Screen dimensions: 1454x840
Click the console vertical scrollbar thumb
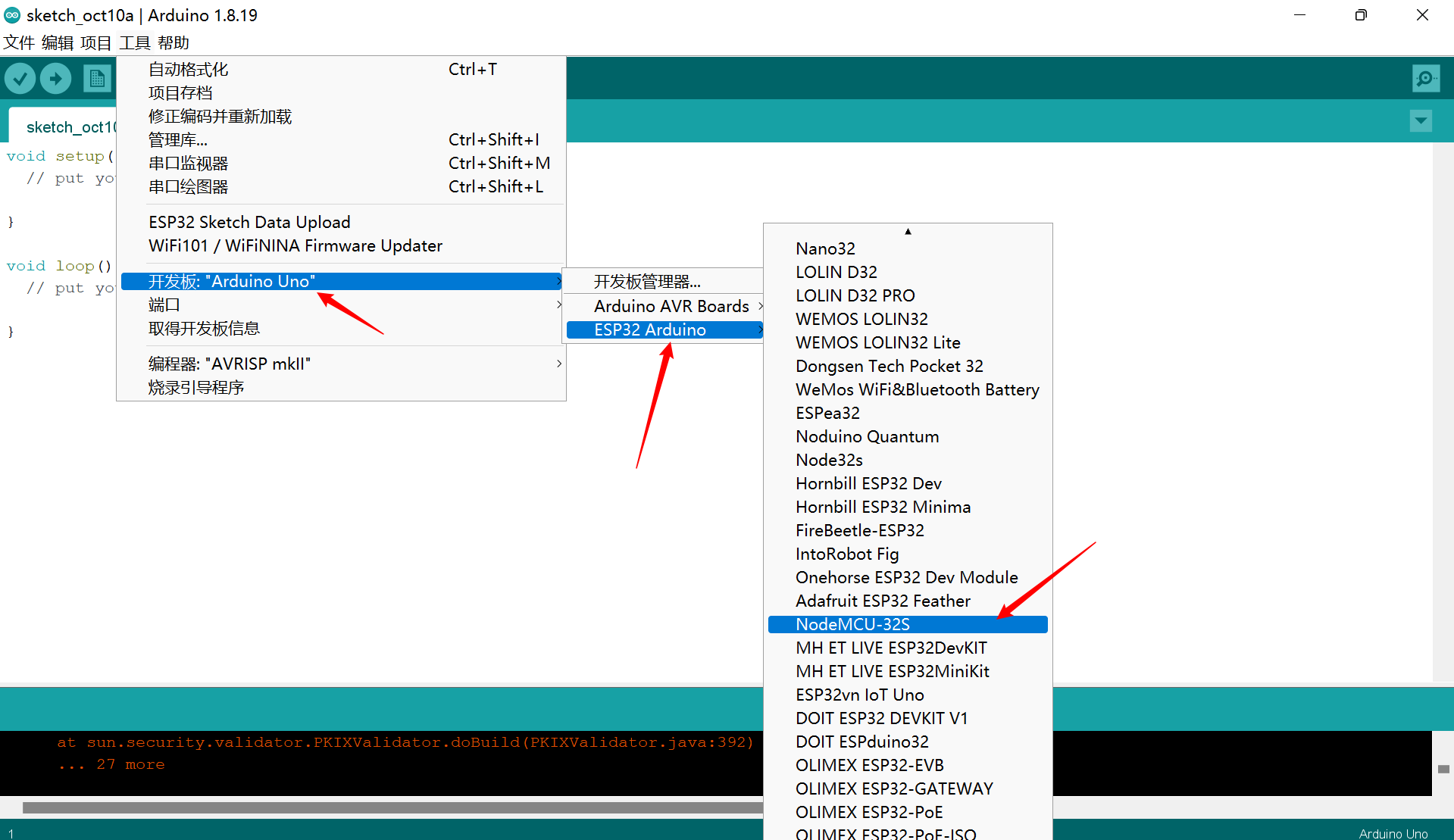(1443, 769)
